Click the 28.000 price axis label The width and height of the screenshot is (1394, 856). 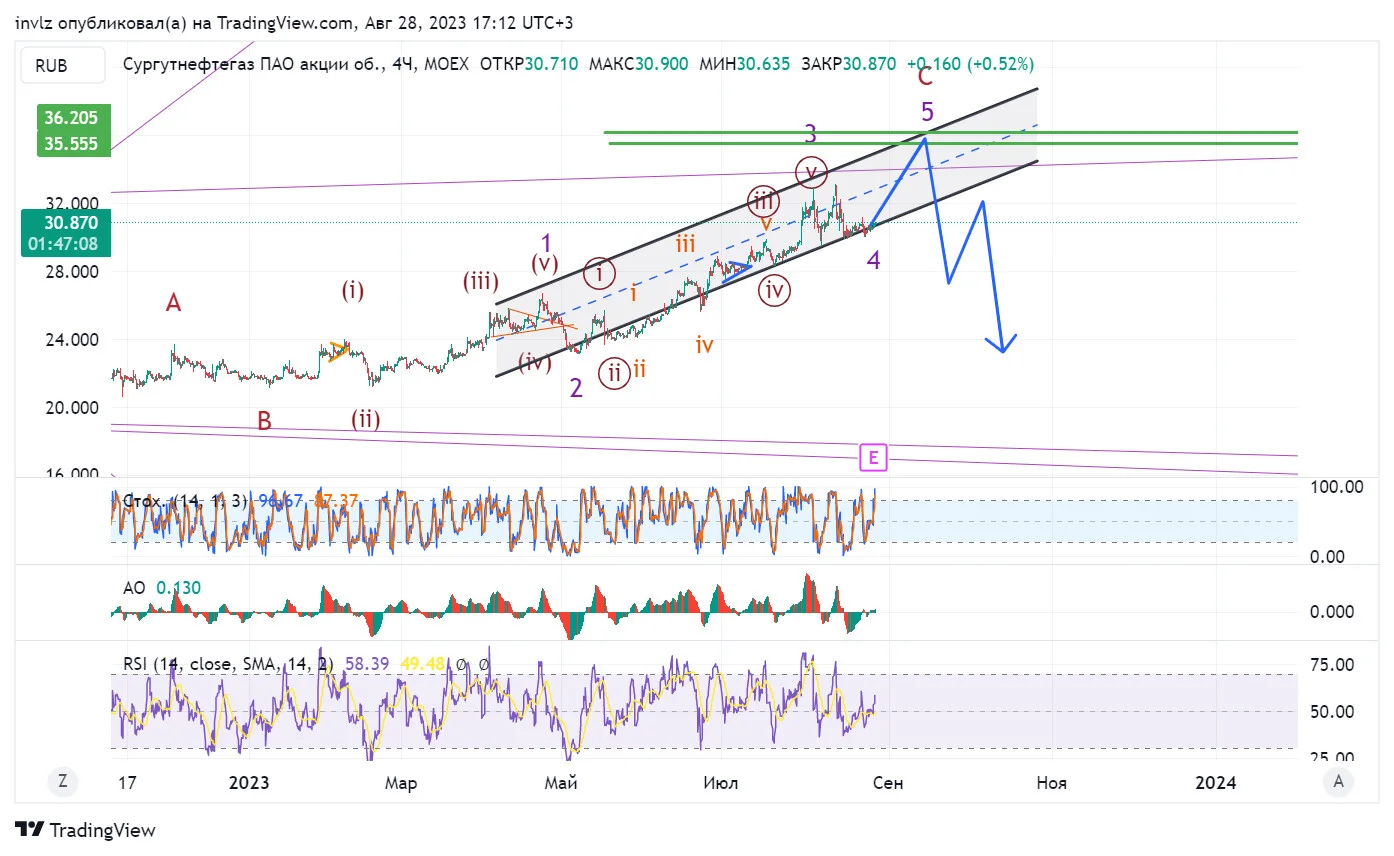[x=71, y=271]
